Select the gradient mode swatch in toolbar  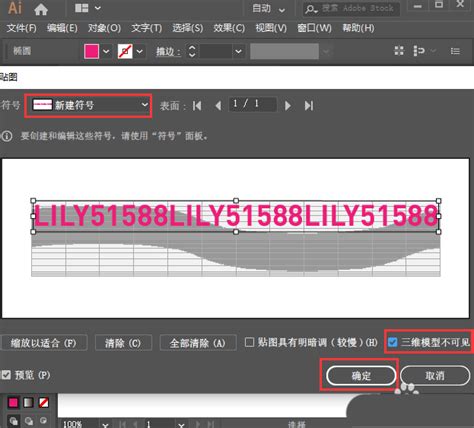tap(29, 403)
